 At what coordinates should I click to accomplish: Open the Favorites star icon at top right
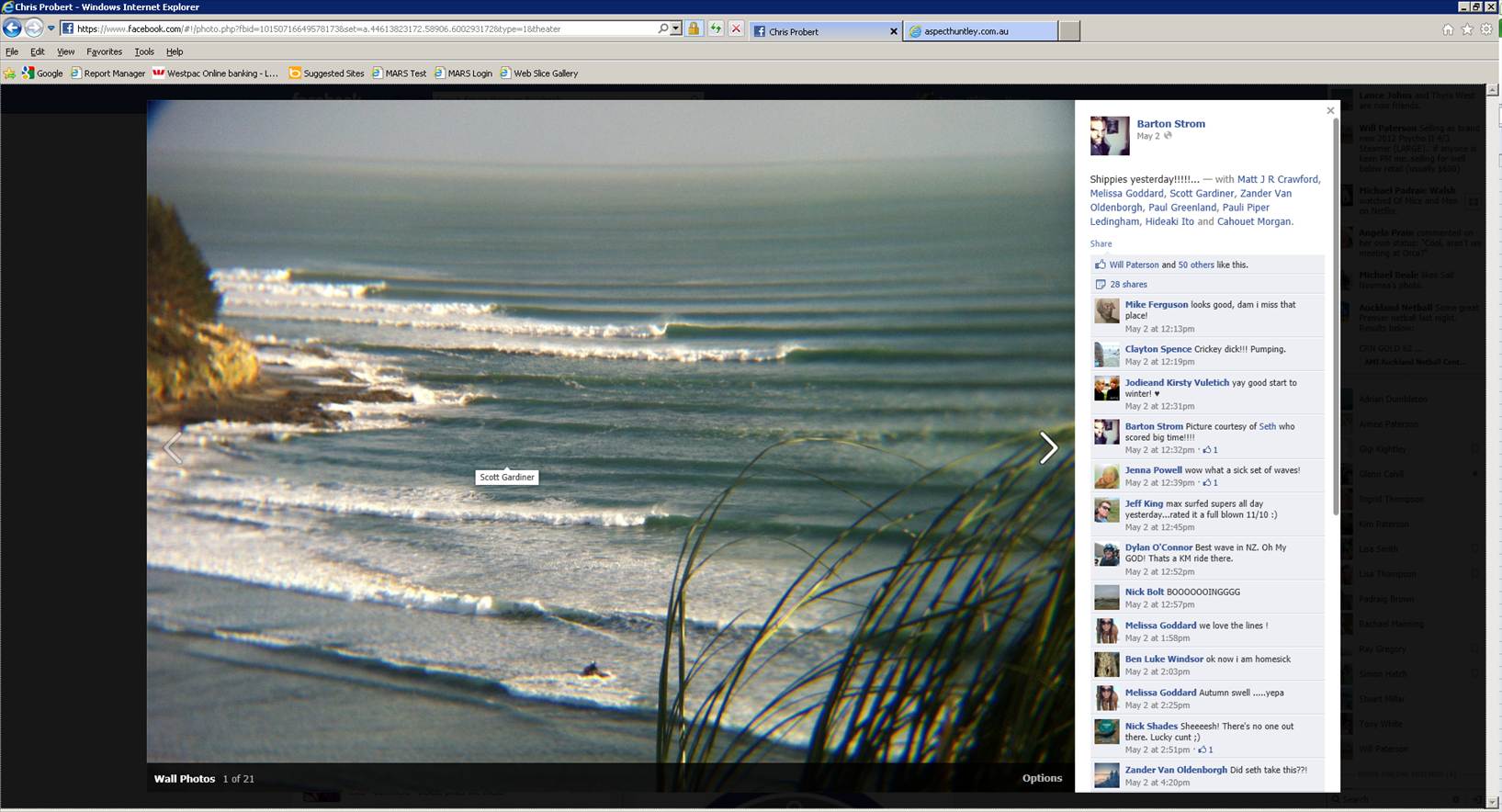(x=1467, y=29)
